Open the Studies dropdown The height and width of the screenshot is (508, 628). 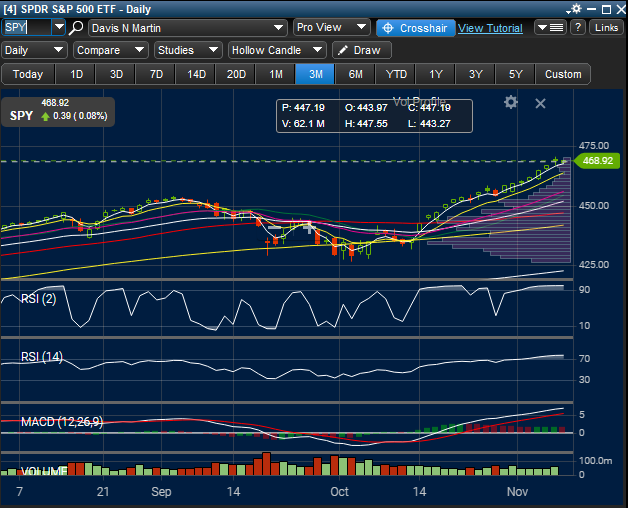(x=188, y=50)
